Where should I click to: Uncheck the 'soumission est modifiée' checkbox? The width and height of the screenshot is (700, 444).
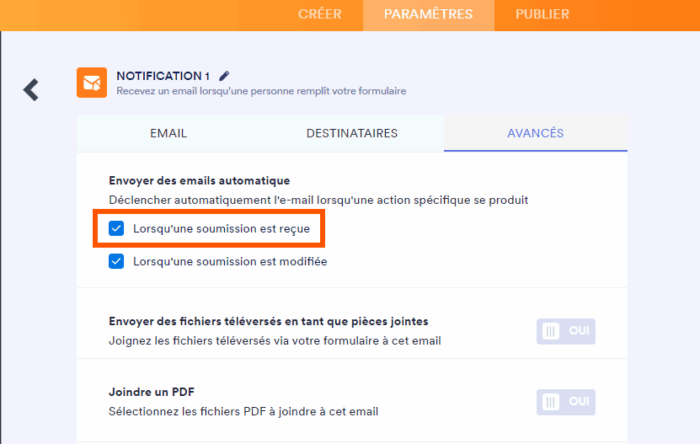point(116,262)
